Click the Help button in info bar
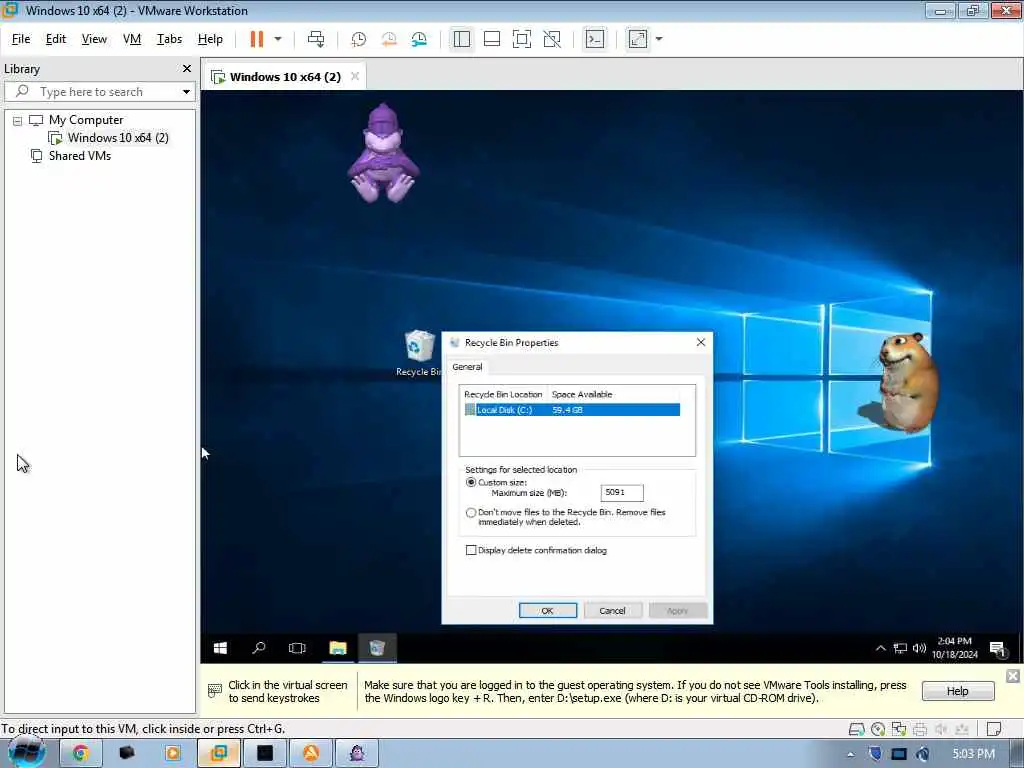 pyautogui.click(x=957, y=691)
